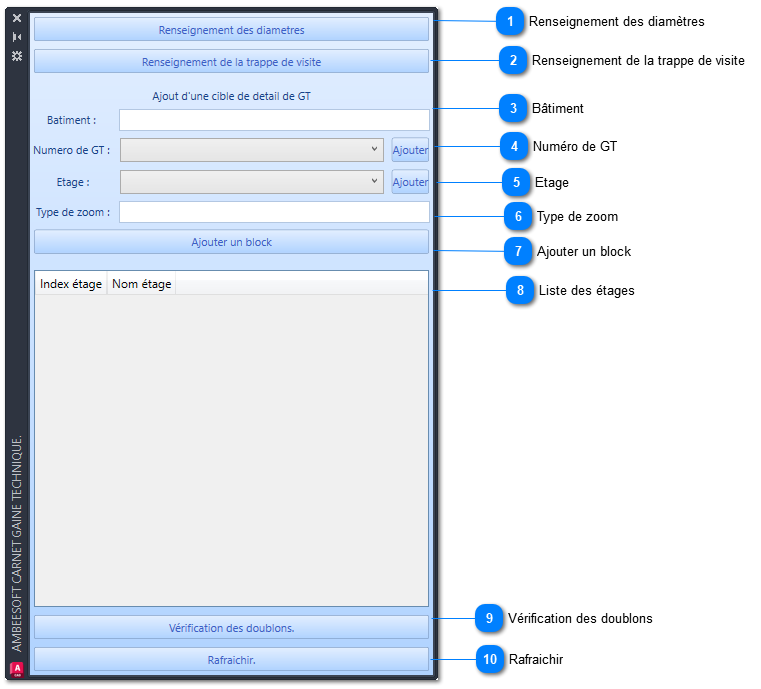Click the Batiment : label
The width and height of the screenshot is (761, 689).
pos(71,120)
